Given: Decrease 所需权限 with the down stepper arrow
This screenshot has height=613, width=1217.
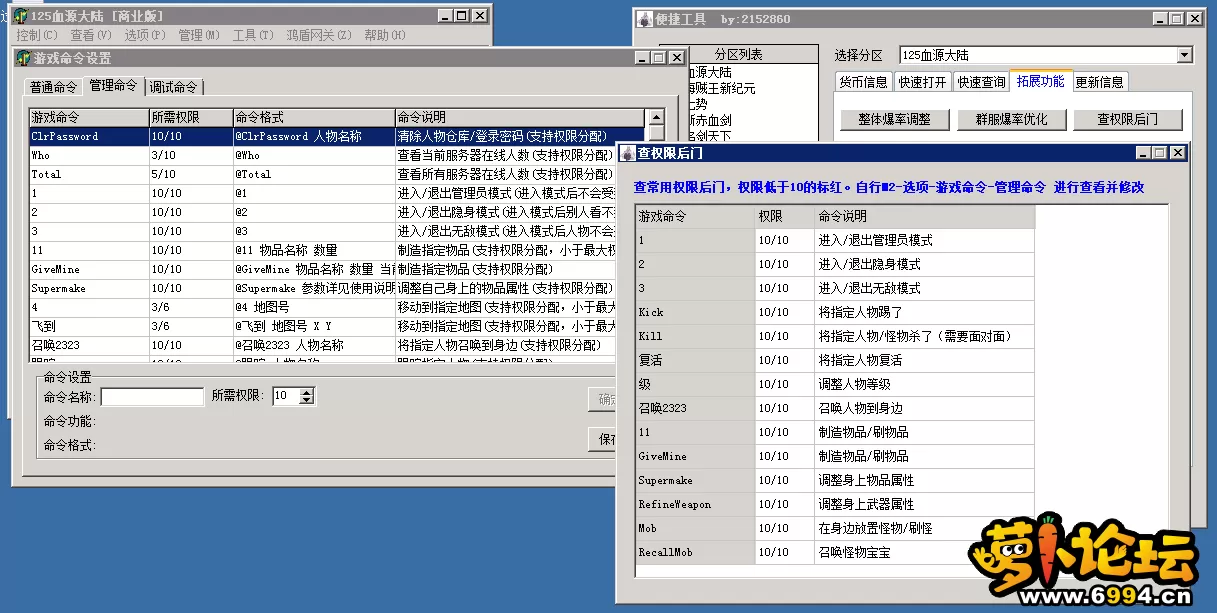Looking at the screenshot, I should click(306, 400).
